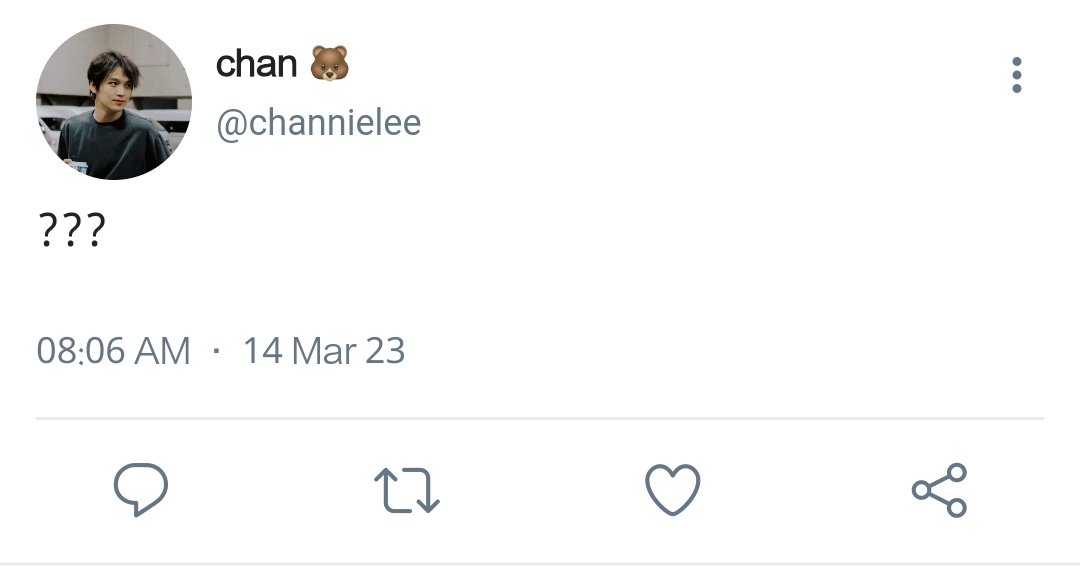Click the date 14 Mar 23
This screenshot has height=582, width=1080.
click(324, 351)
